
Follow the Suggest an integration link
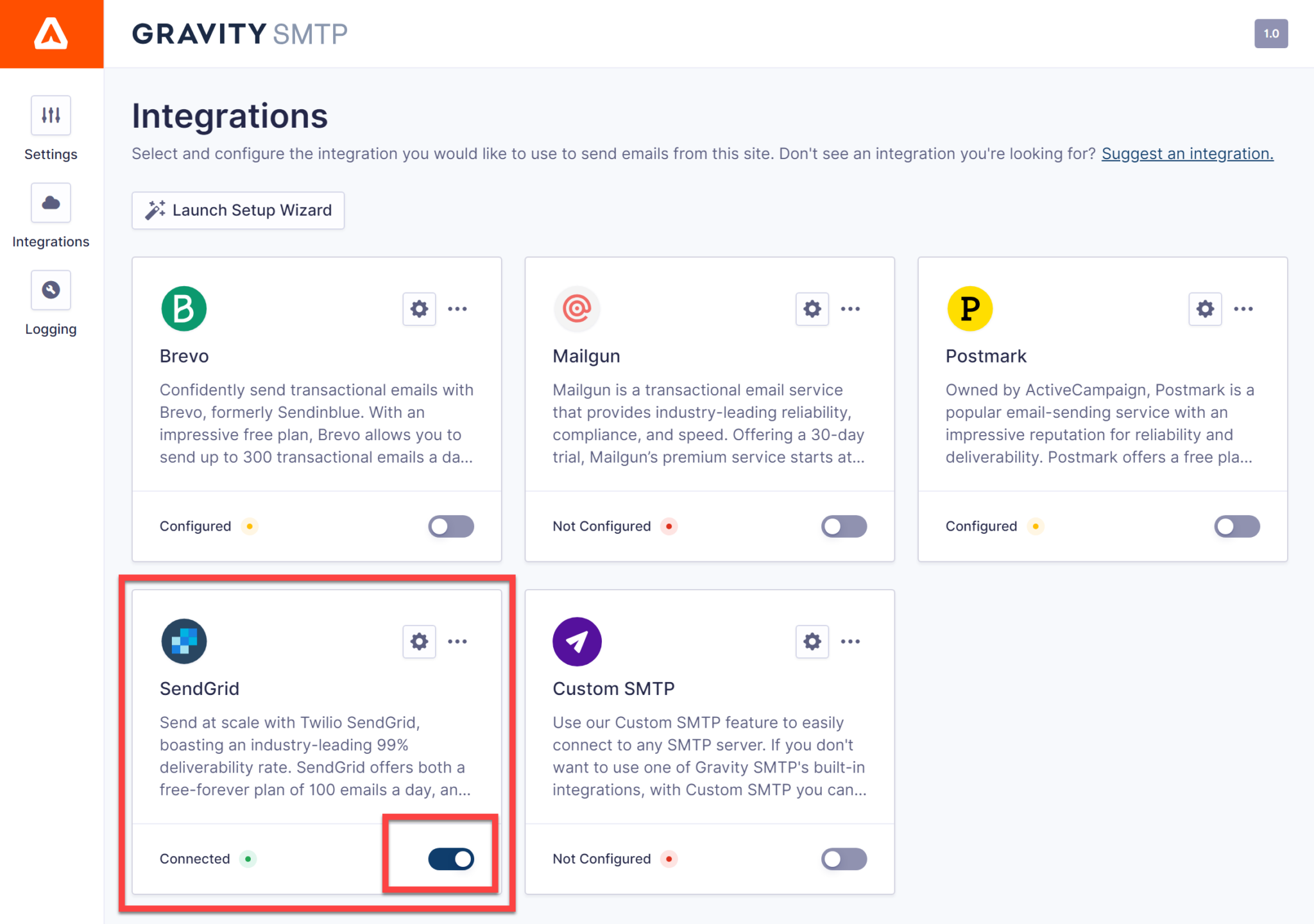tap(1187, 153)
